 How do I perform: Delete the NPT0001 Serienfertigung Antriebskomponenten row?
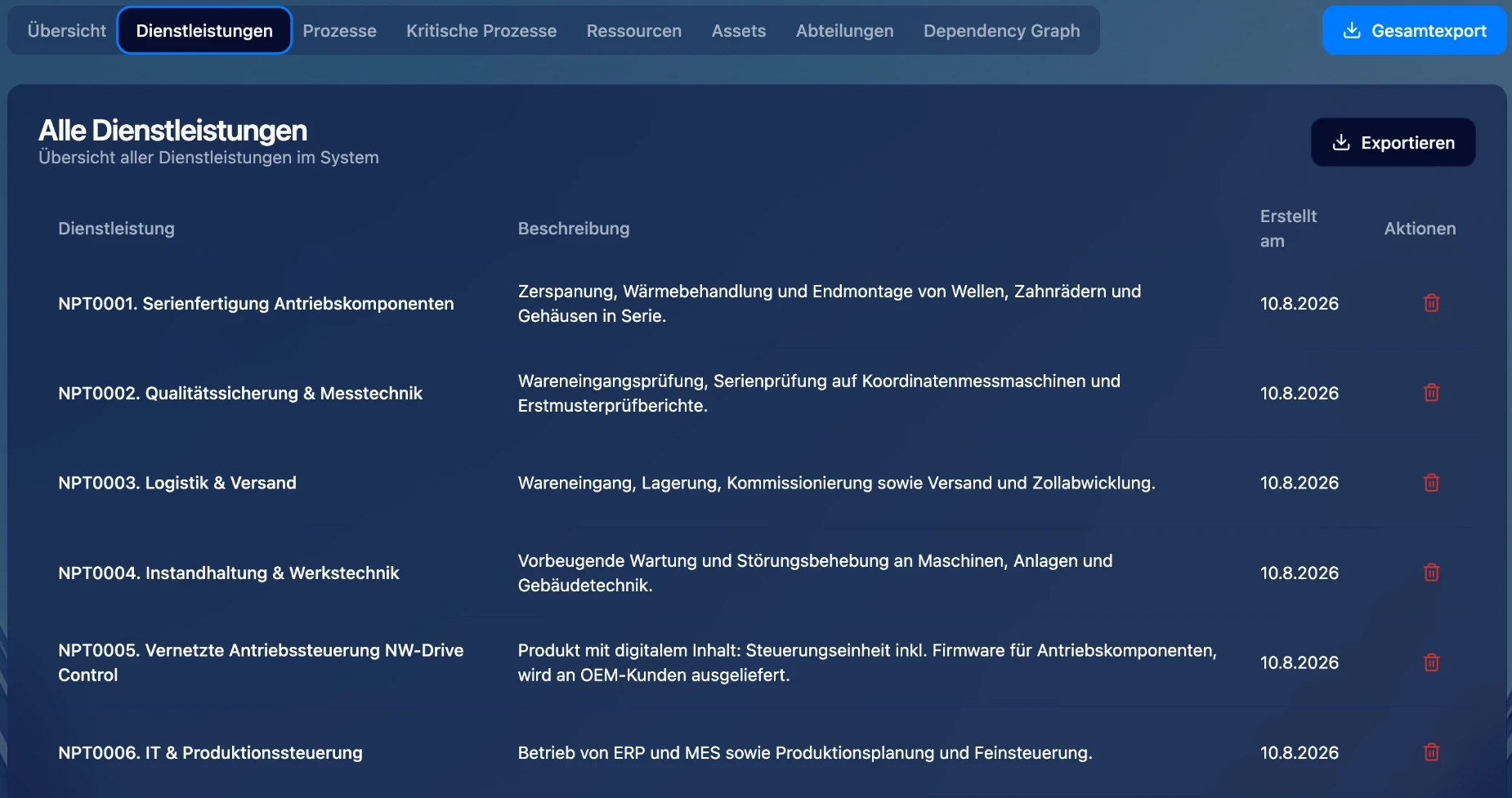pyautogui.click(x=1431, y=303)
